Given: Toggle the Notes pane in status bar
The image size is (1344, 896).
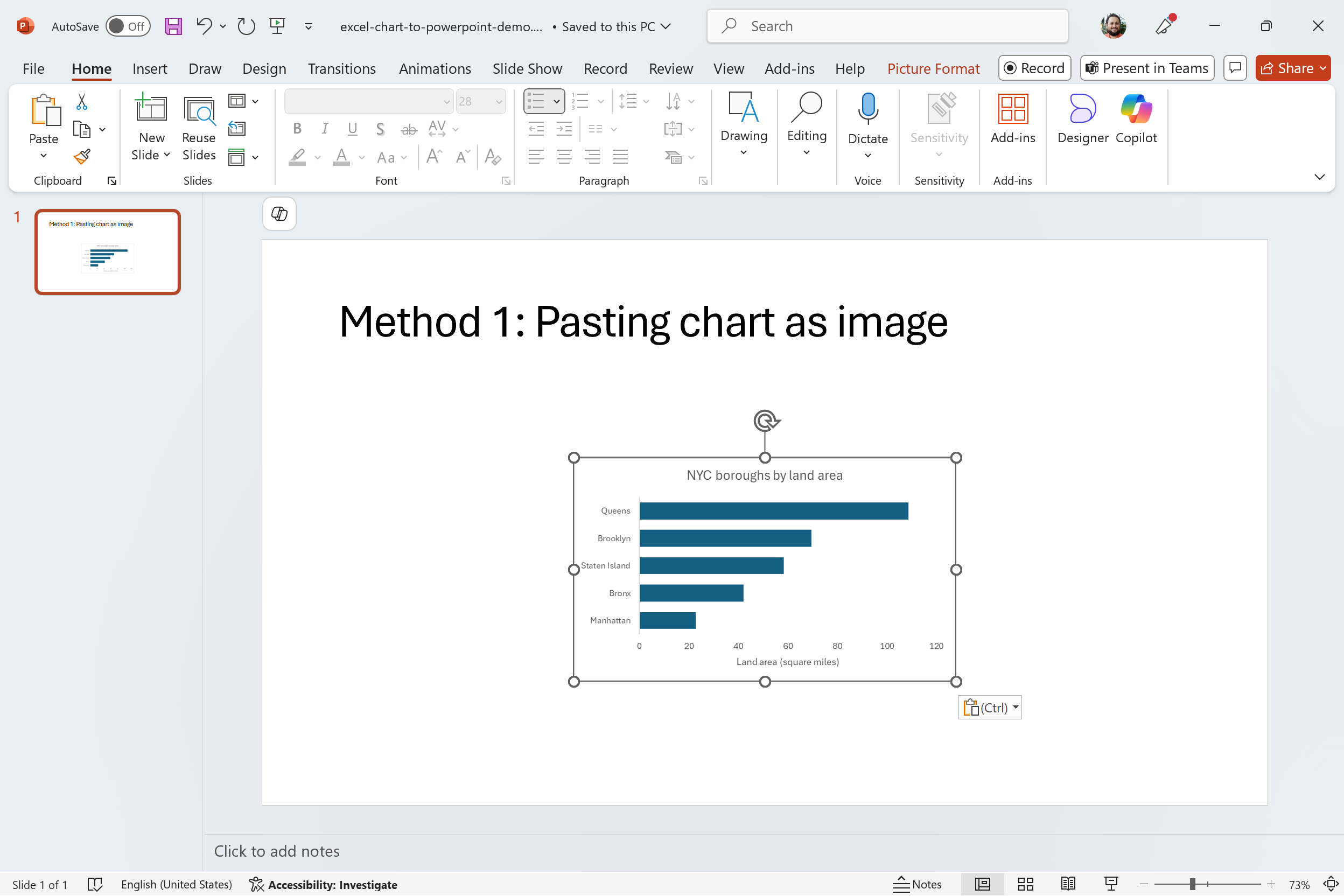Looking at the screenshot, I should click(x=918, y=884).
